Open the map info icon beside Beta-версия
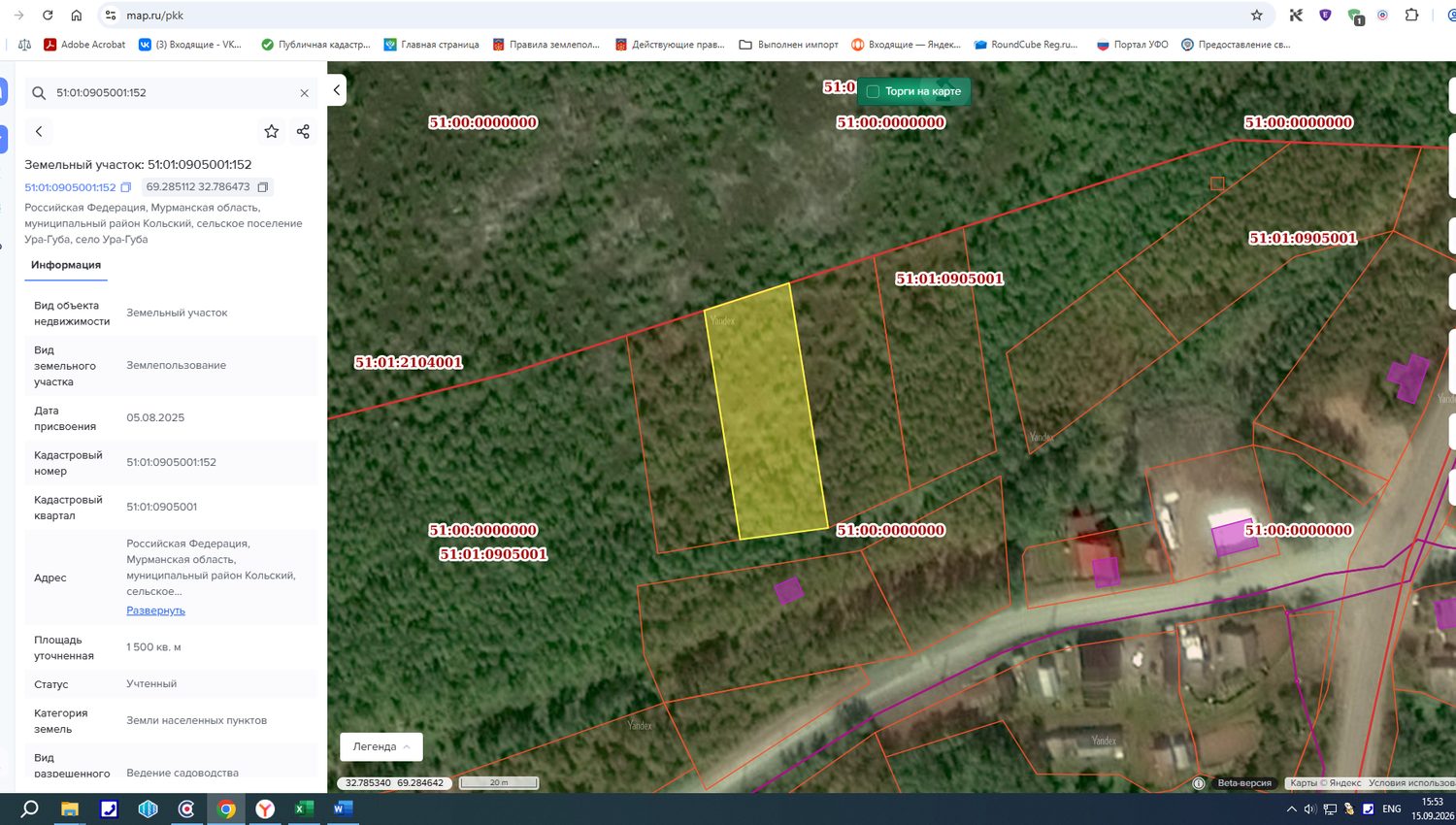The image size is (1456, 825). pos(1199,783)
